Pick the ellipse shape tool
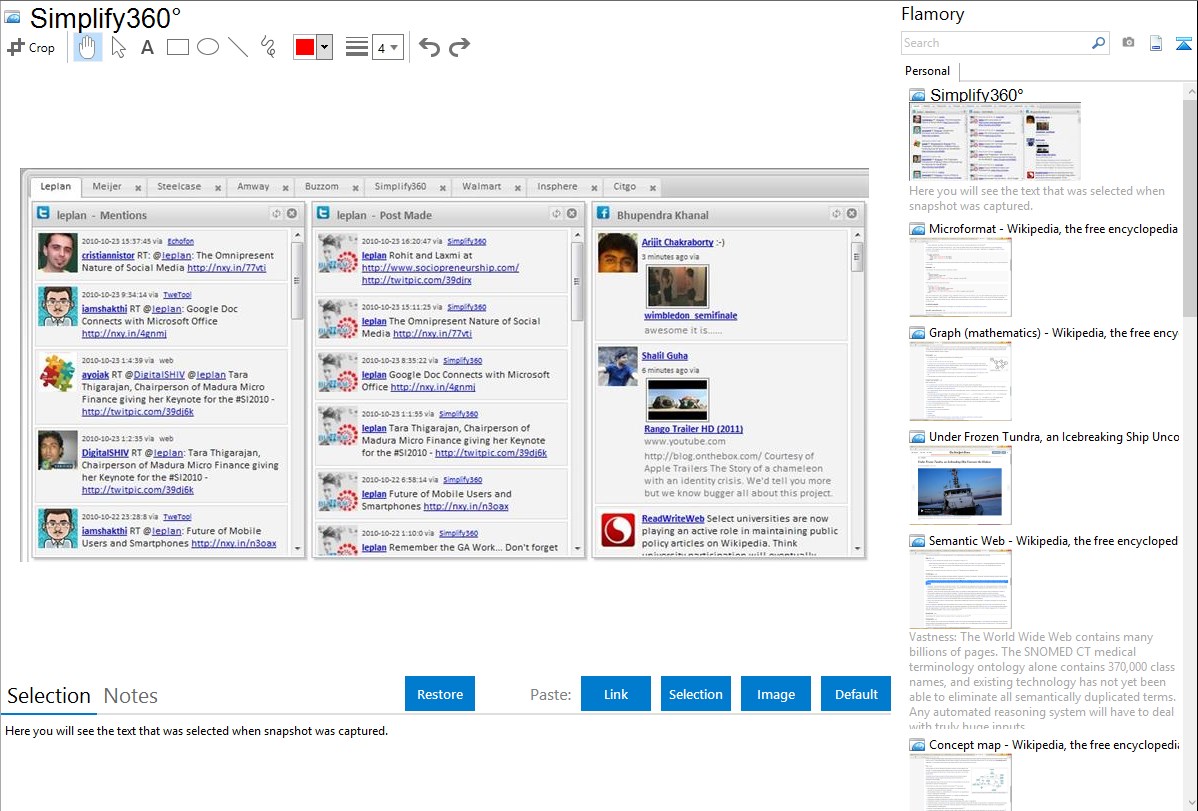 (207, 47)
